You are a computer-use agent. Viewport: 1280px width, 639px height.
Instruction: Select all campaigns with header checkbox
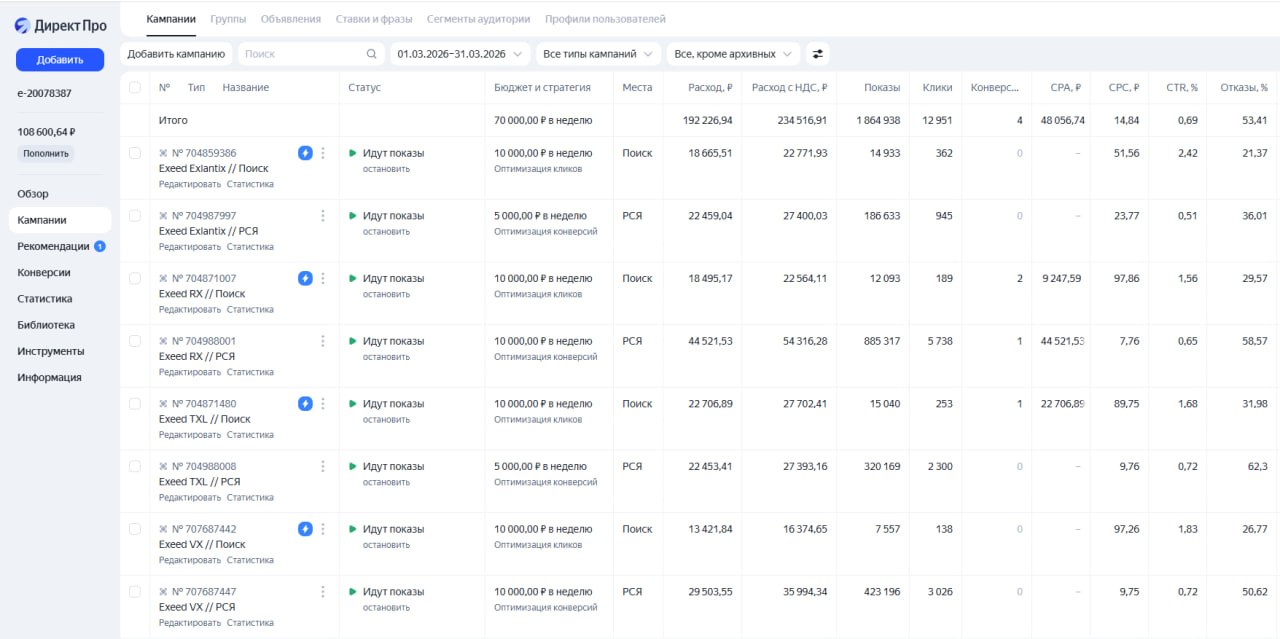coord(135,88)
